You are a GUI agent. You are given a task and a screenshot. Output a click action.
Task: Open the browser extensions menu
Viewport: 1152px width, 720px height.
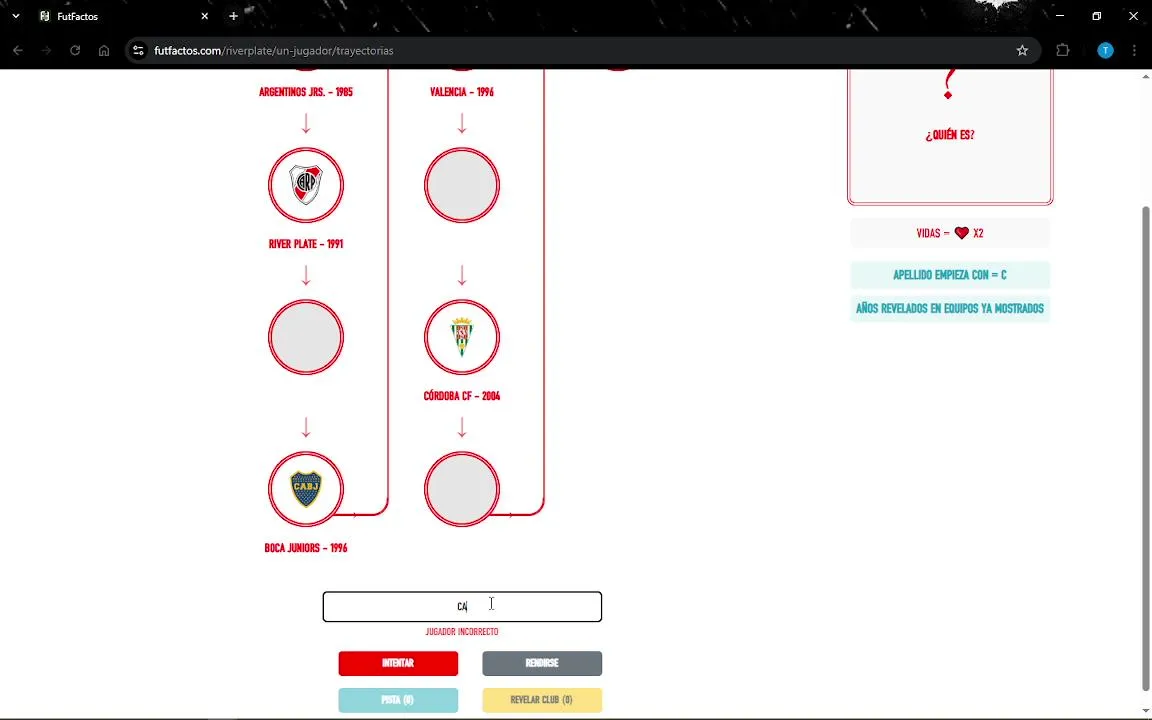point(1062,51)
